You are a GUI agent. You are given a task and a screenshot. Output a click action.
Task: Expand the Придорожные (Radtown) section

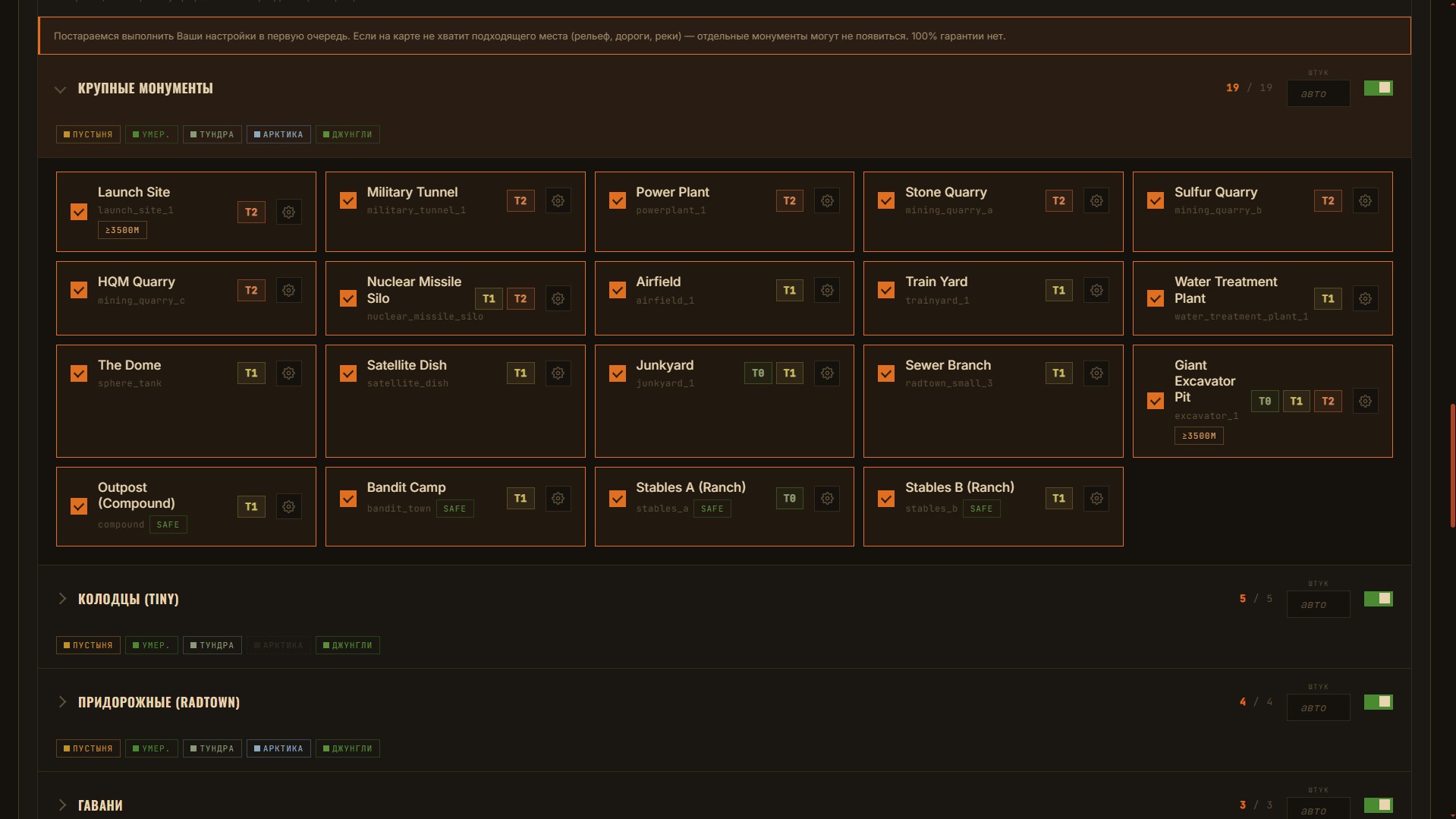coord(62,702)
